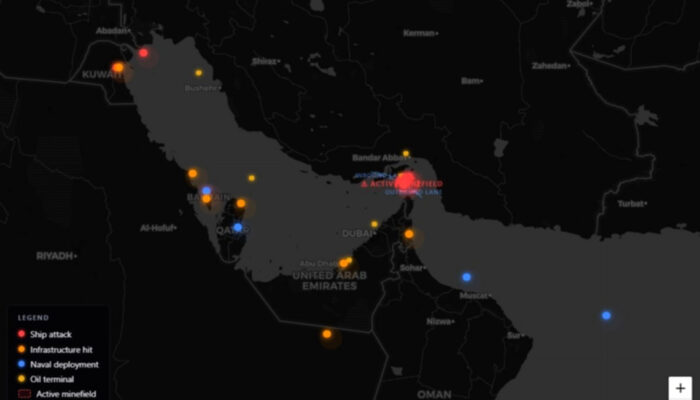
Task: Open the orange marker at Qatar's northern tip
Action: point(241,204)
